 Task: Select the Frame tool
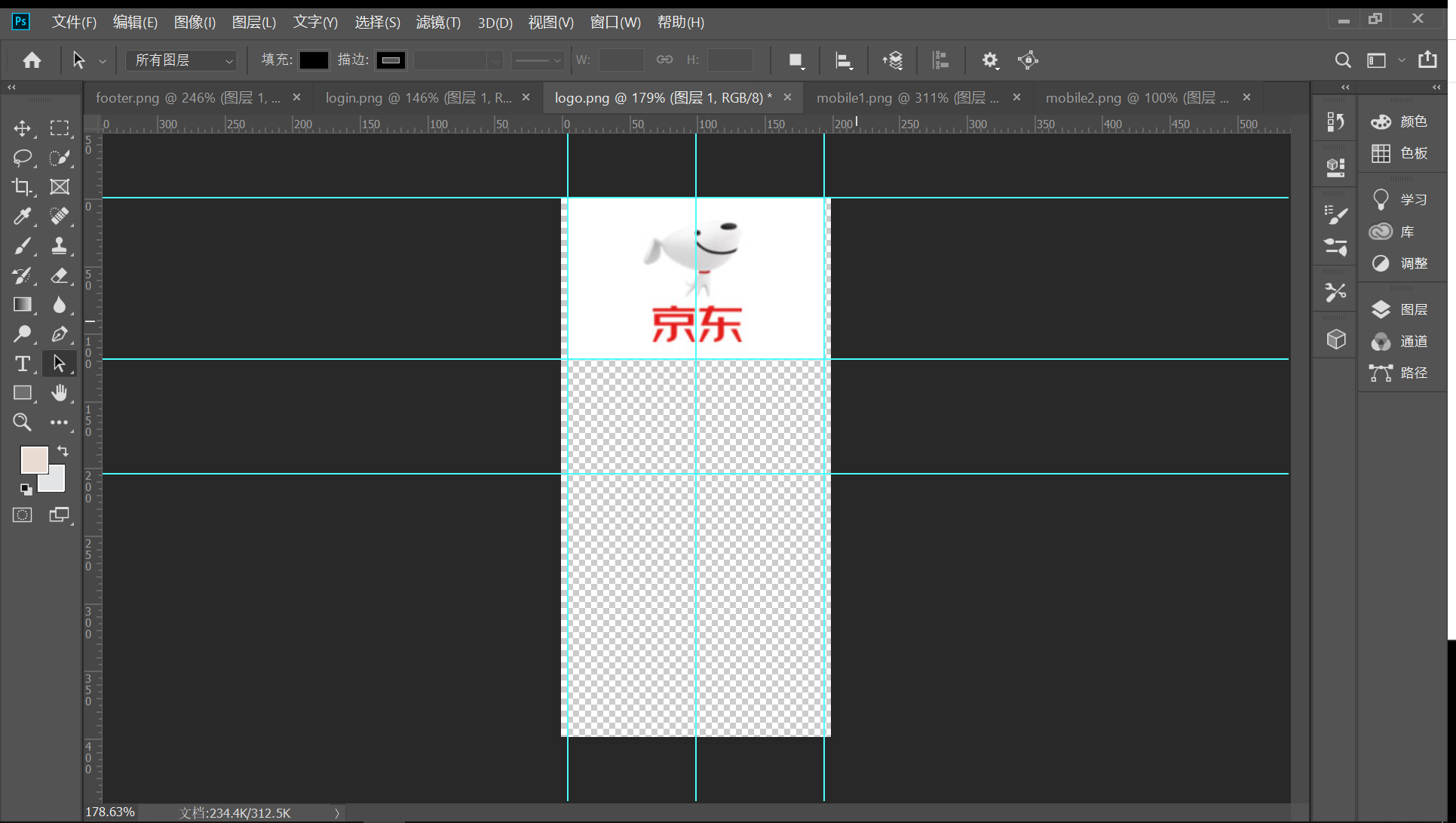60,186
